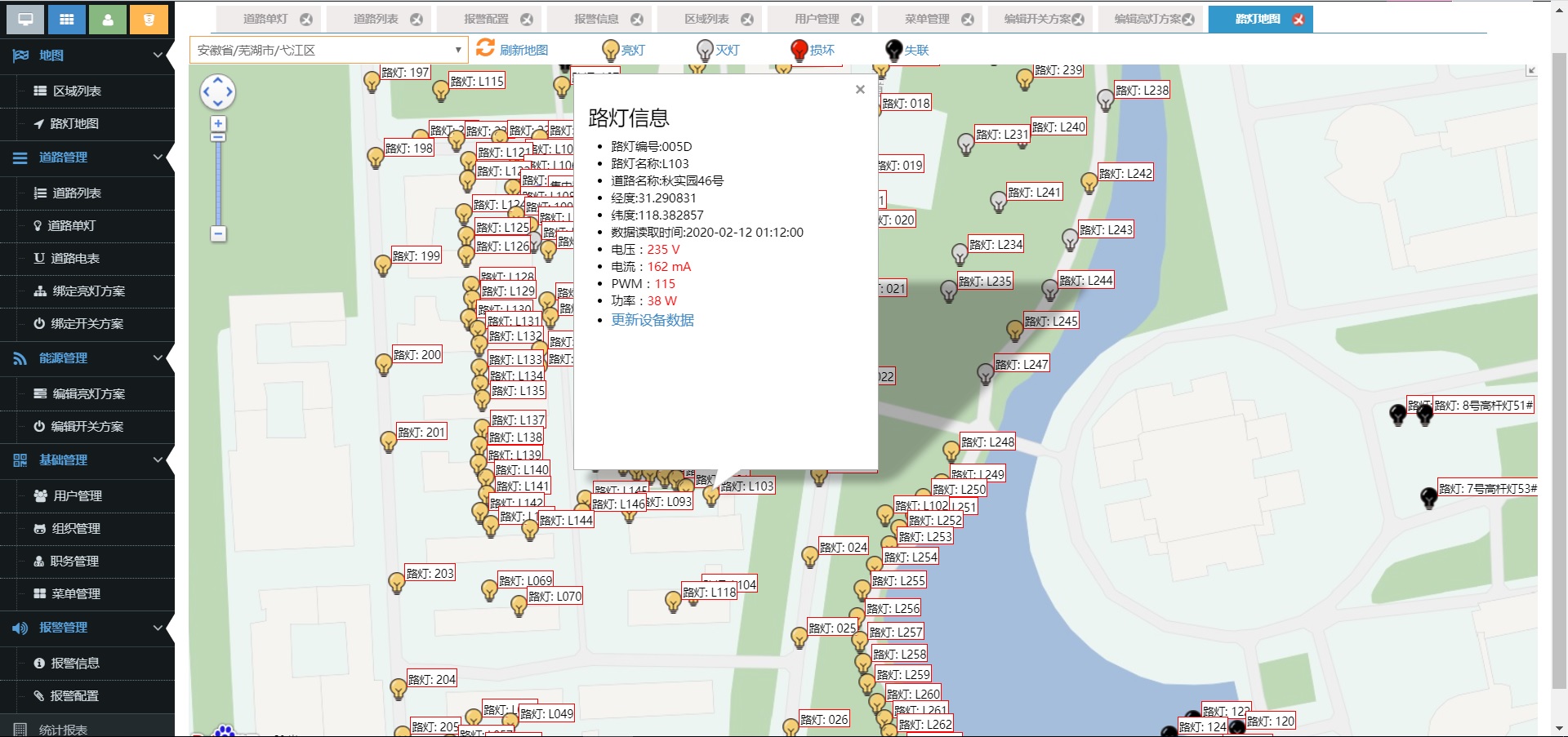Click the zoom in plus button on map
Image resolution: width=1568 pixels, height=737 pixels.
click(218, 124)
